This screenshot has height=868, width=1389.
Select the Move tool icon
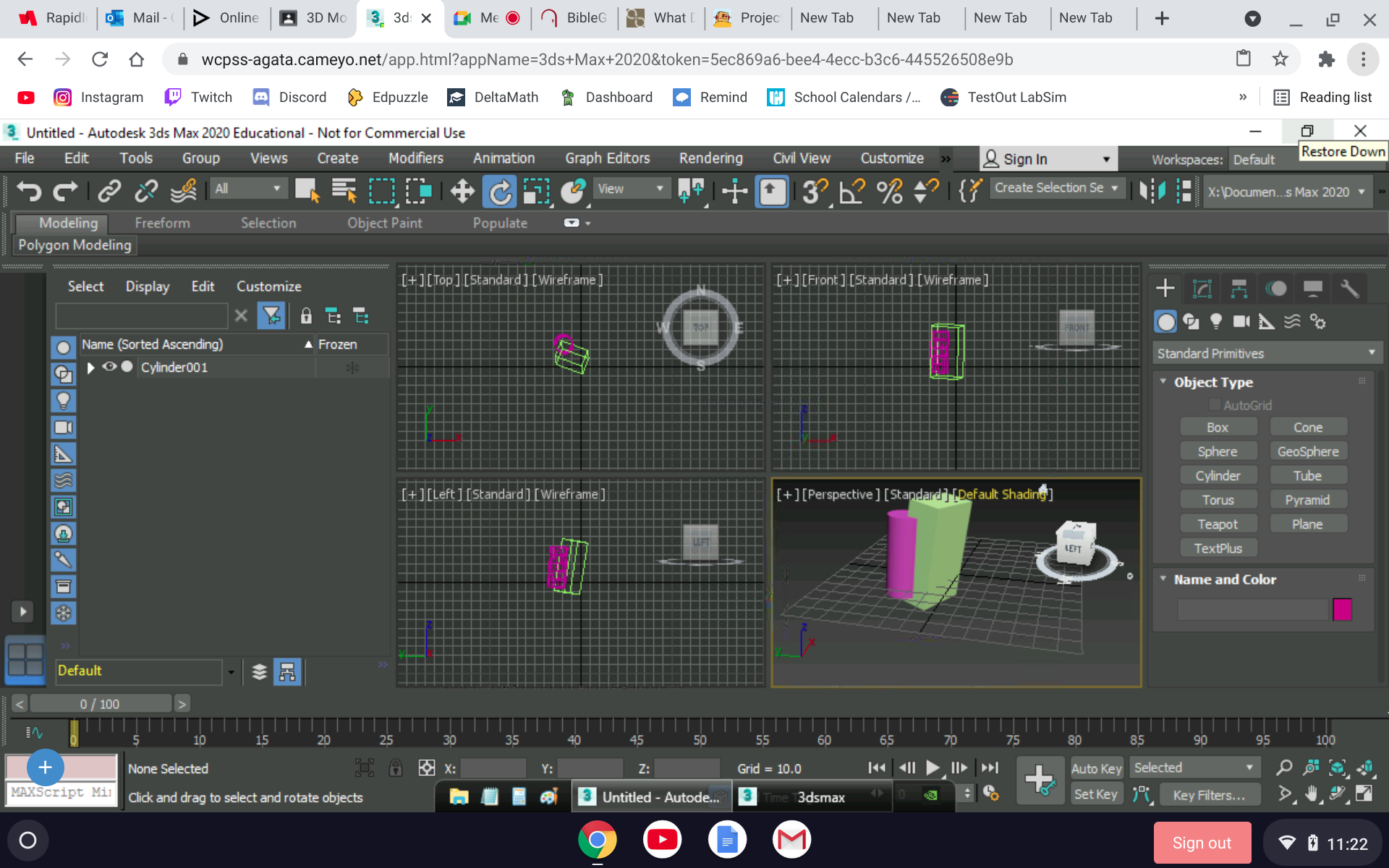pos(462,191)
